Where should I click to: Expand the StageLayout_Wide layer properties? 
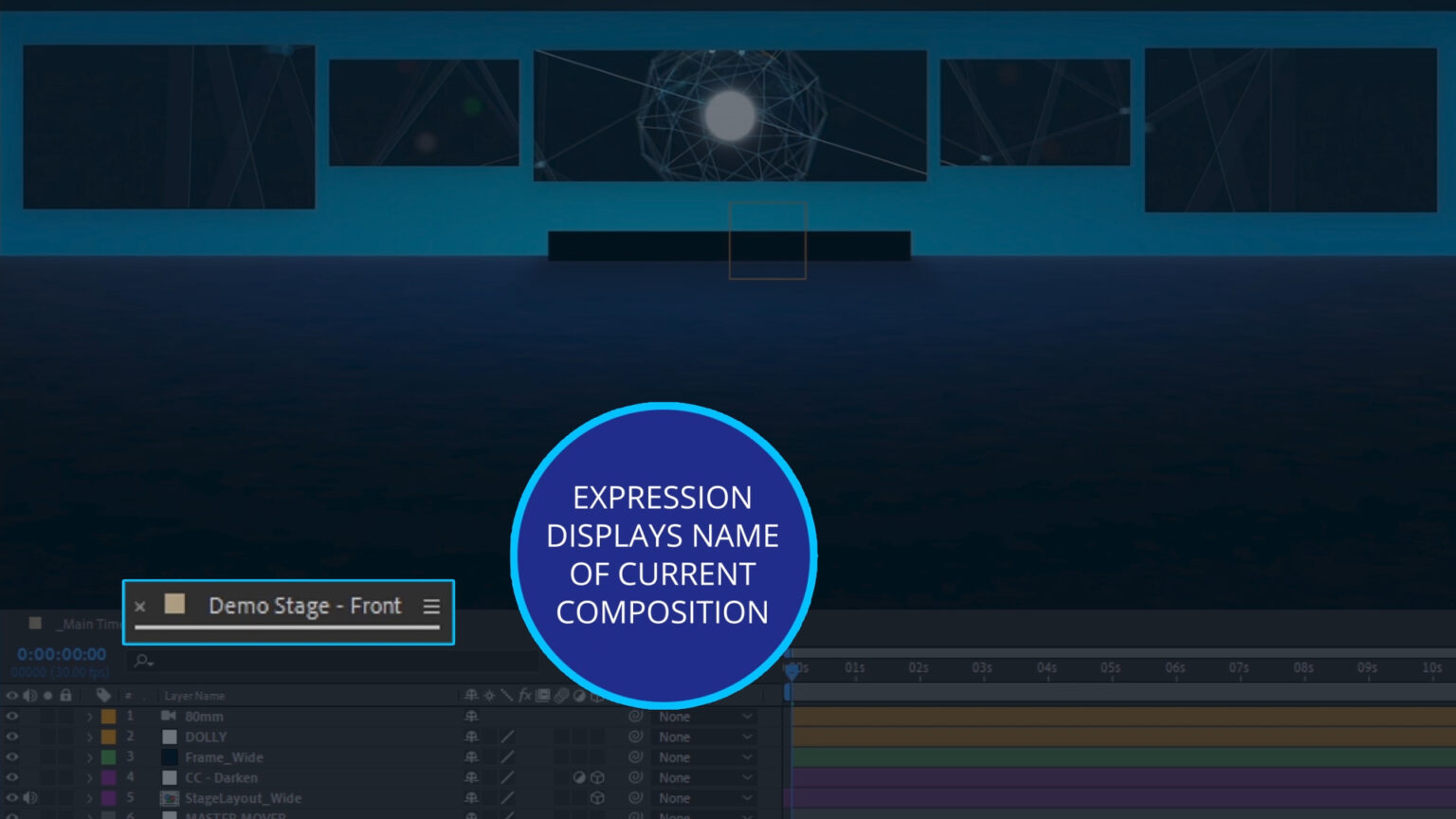(89, 798)
